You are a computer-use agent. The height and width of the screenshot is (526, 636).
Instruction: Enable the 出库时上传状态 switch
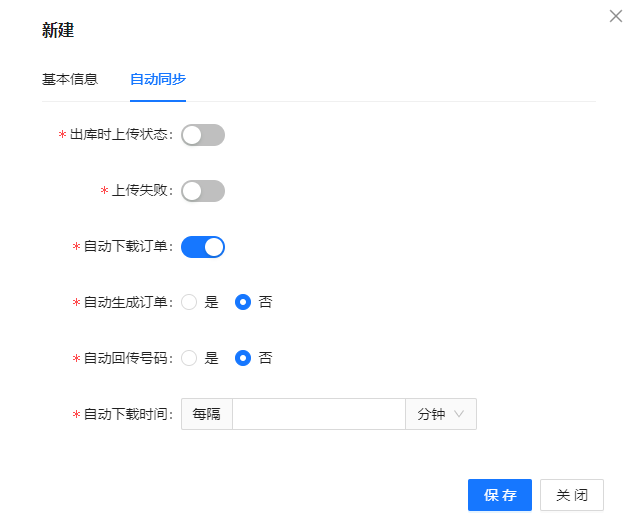(x=203, y=135)
